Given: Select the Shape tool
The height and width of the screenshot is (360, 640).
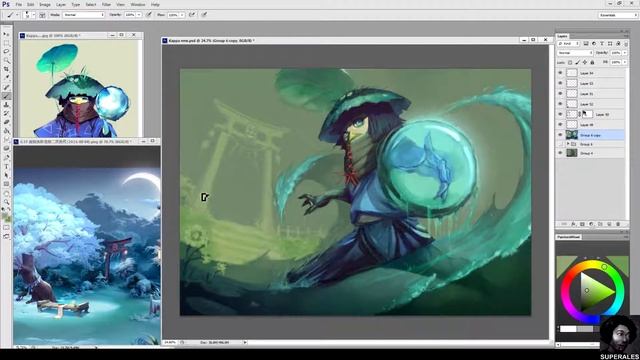Looking at the screenshot, I should [6, 184].
